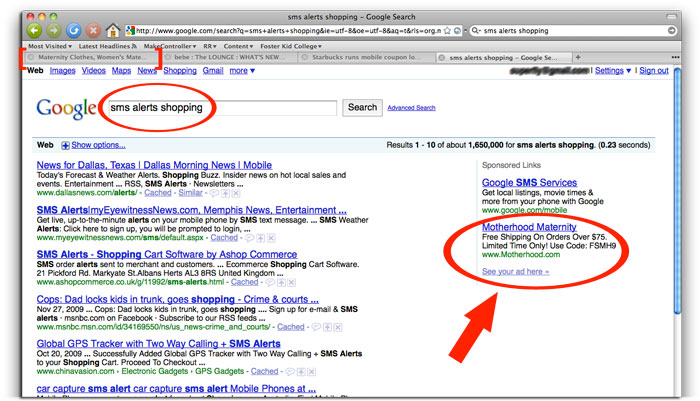Click the tab overflow dots icon

[x=675, y=57]
